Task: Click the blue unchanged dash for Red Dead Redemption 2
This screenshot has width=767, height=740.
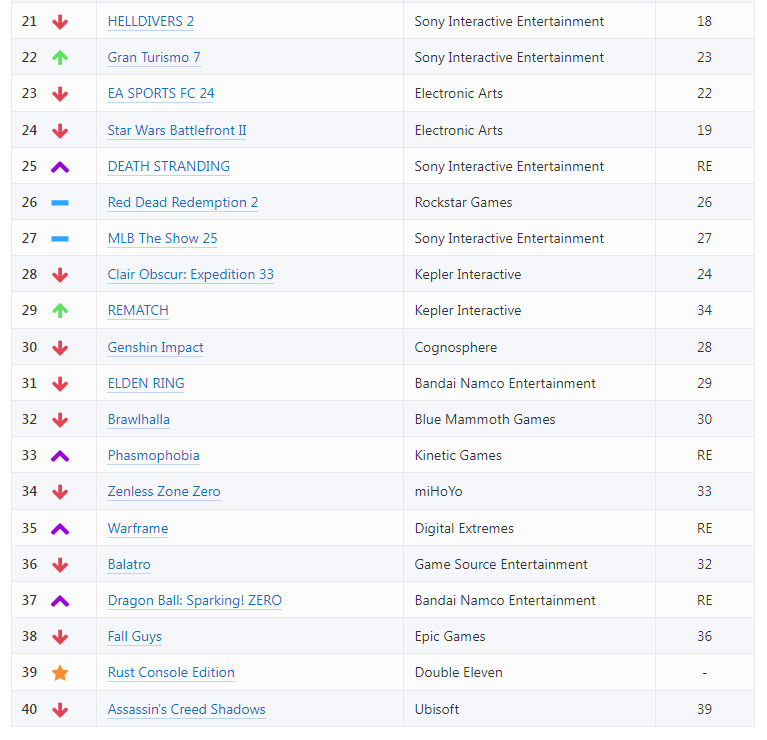Action: pyautogui.click(x=60, y=203)
